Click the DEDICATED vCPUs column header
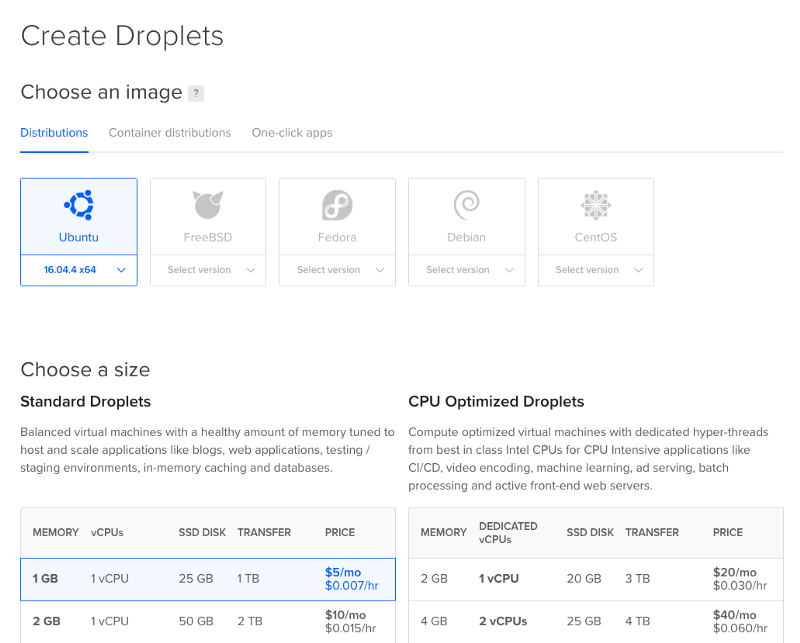Image resolution: width=800 pixels, height=643 pixels. [x=508, y=533]
